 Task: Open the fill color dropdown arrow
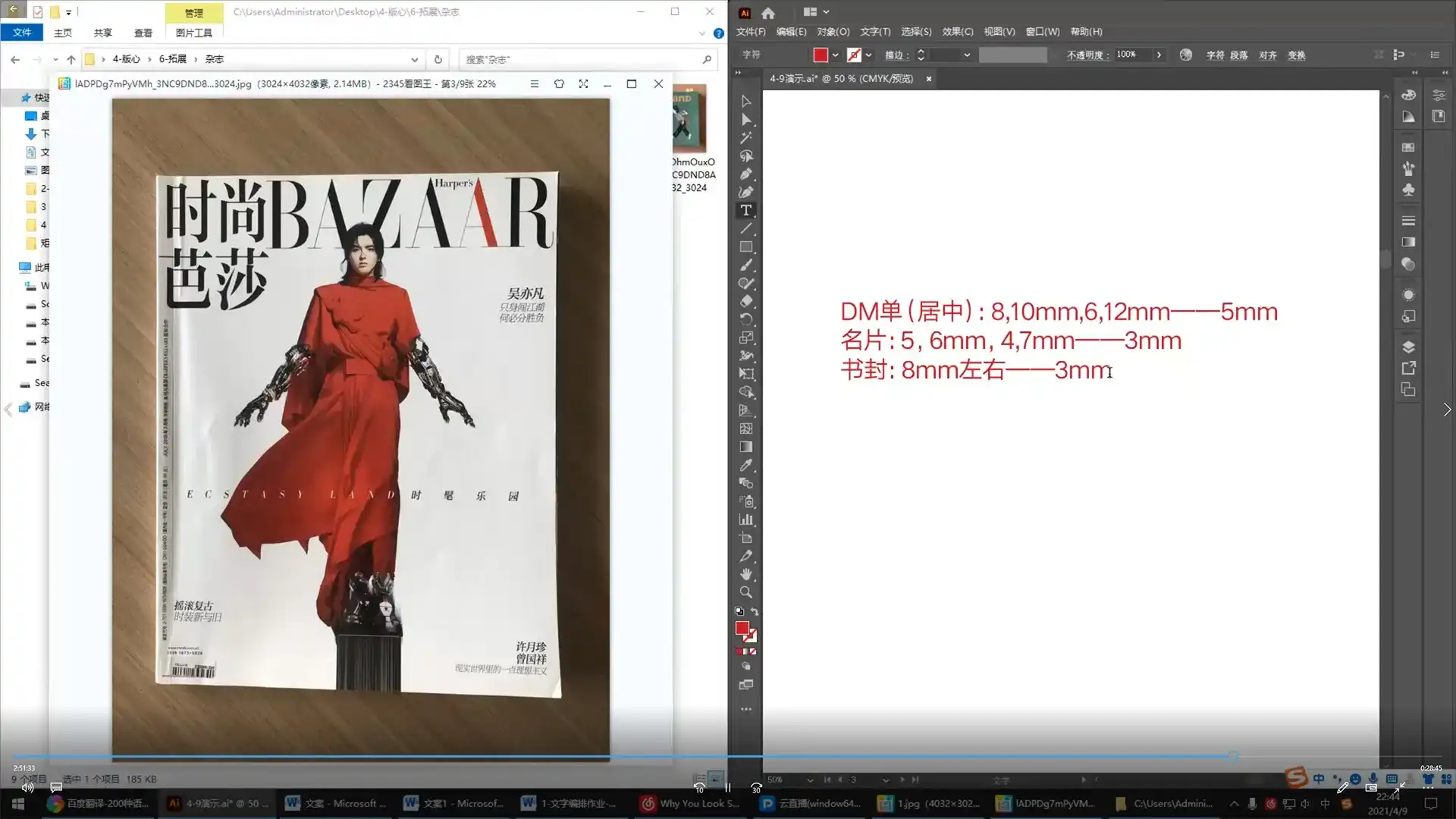pyautogui.click(x=835, y=55)
